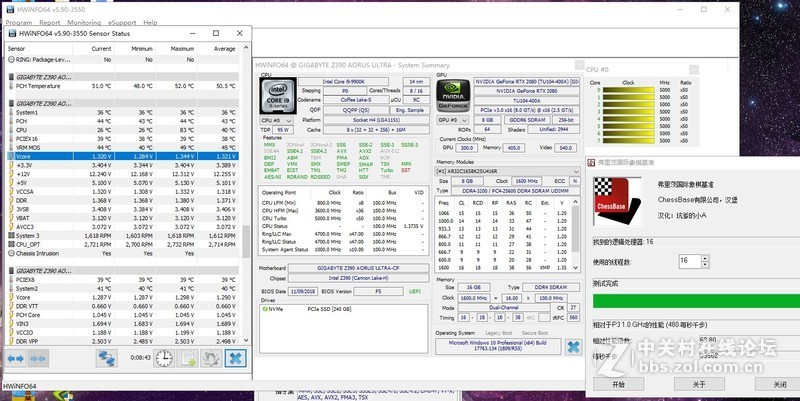Click the Coffee Lake-S codename field
The height and width of the screenshot is (401, 800).
pyautogui.click(x=356, y=100)
